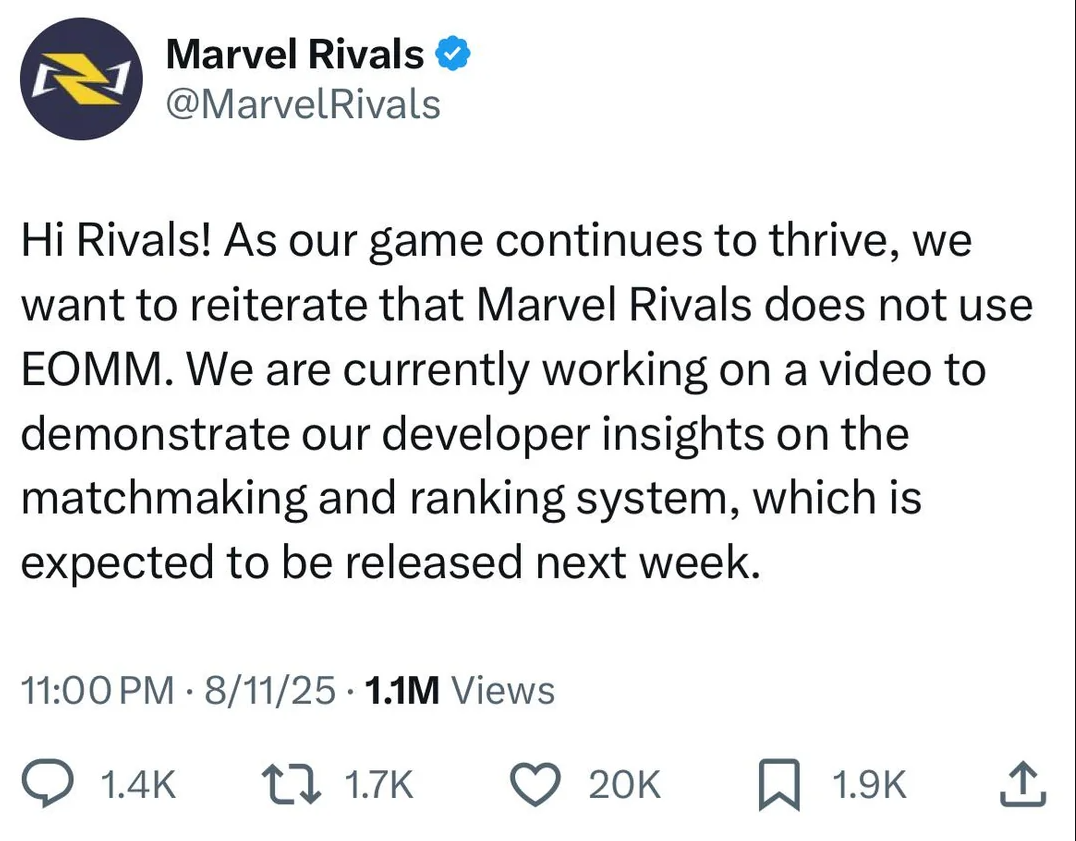Click the blue verified badge

pos(457,54)
